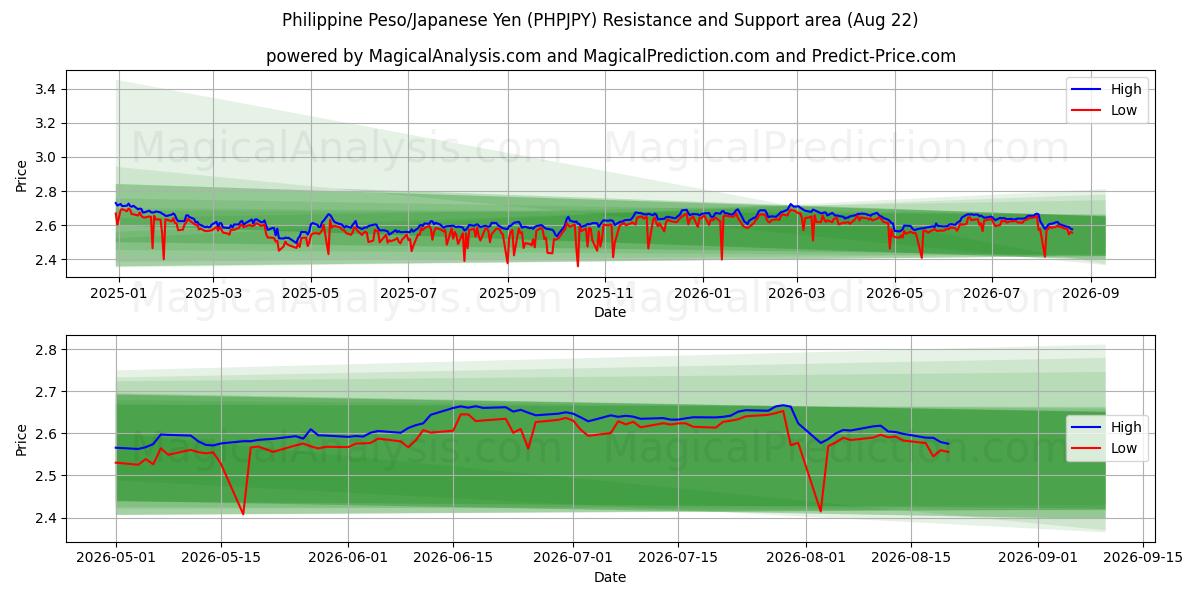Click the bottom chart y-axis value '2.4'
The height and width of the screenshot is (600, 1200).
46,518
